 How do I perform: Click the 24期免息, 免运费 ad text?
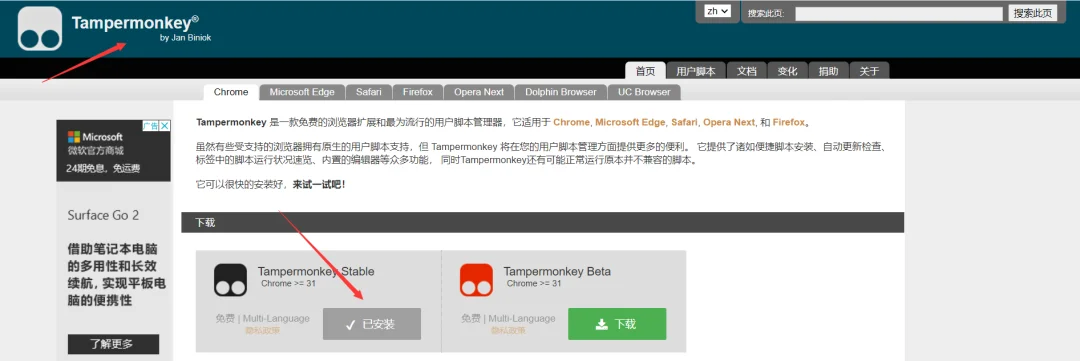pos(103,168)
